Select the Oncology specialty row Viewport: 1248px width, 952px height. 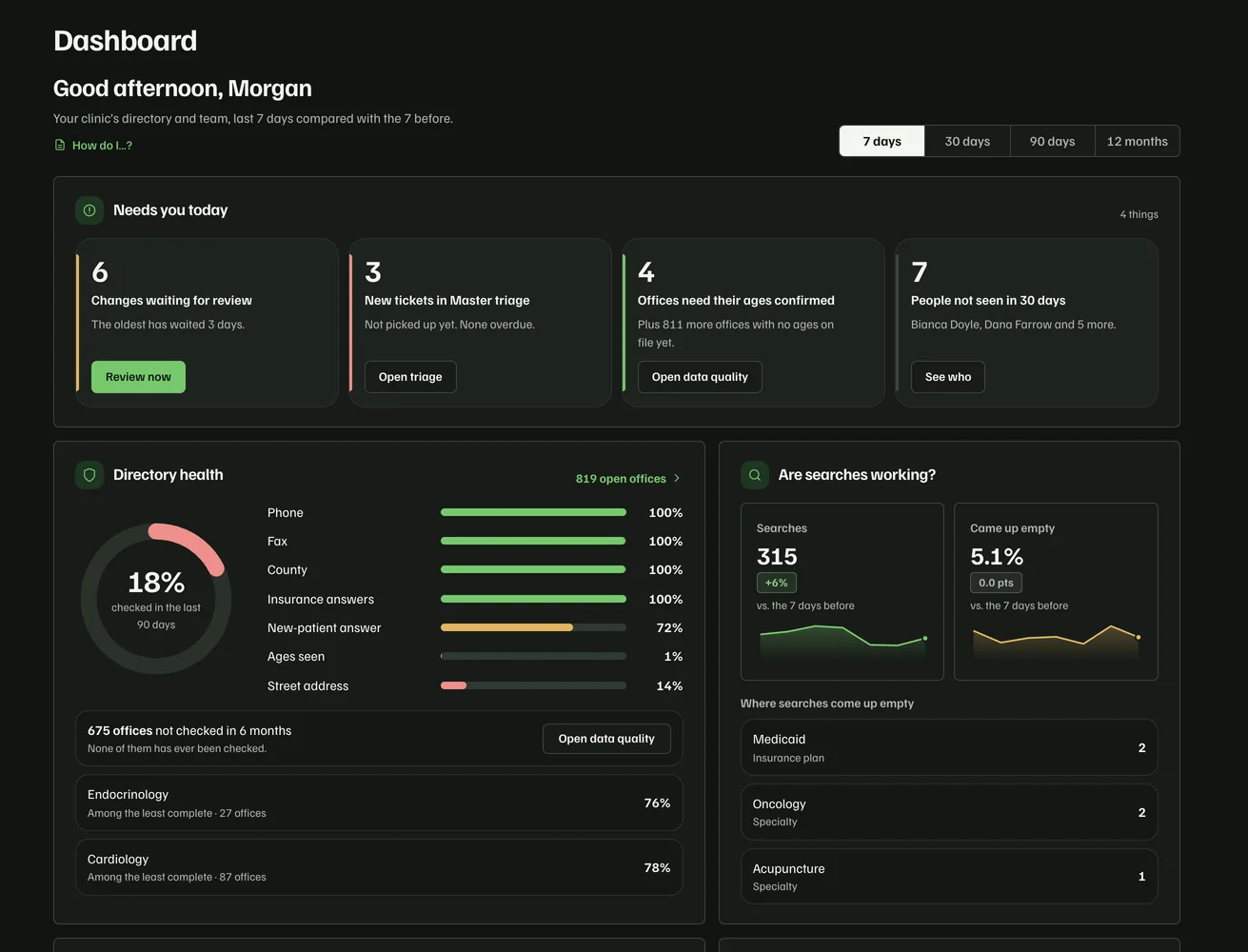click(x=949, y=812)
